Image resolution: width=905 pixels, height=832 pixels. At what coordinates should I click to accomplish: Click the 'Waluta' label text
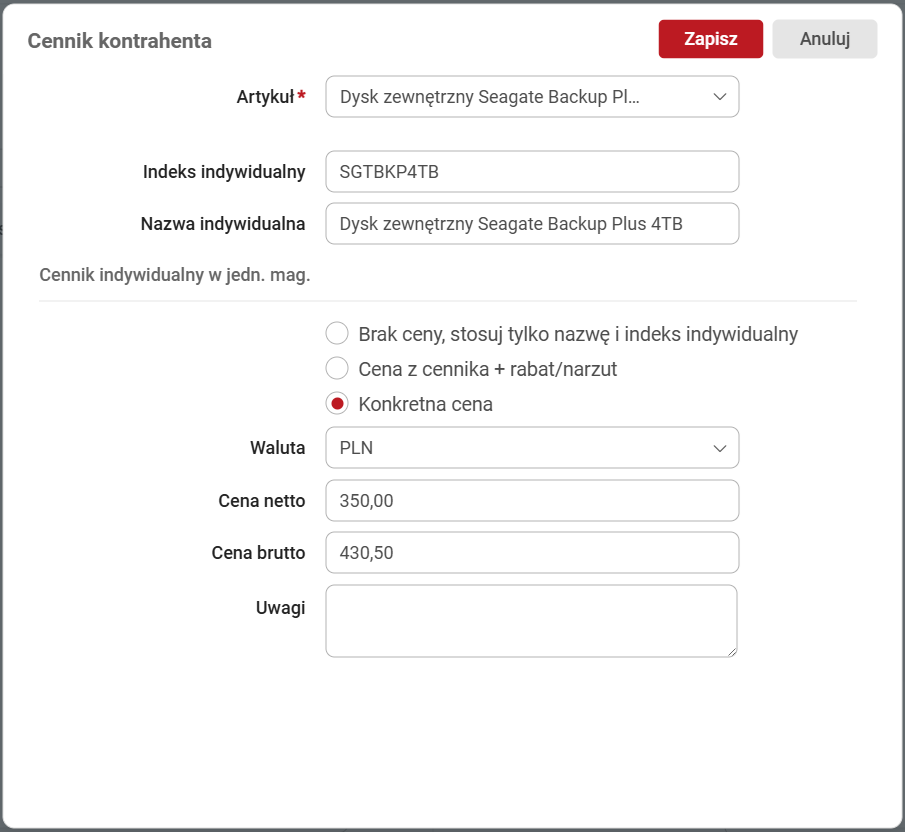[277, 448]
